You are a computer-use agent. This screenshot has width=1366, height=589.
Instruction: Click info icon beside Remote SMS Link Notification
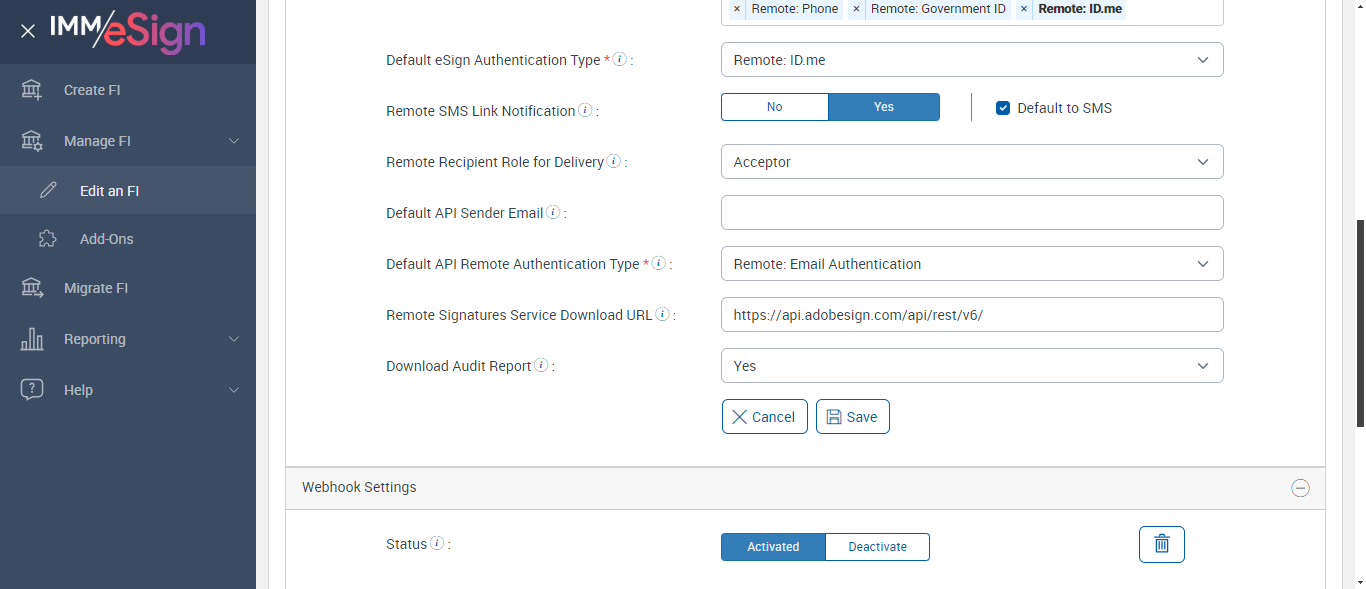(x=585, y=111)
